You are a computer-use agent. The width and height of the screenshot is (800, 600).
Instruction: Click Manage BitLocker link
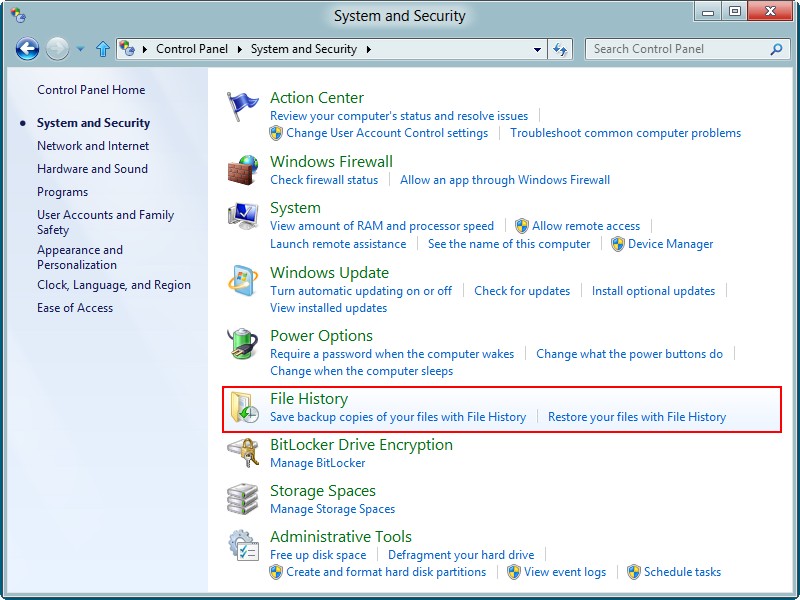coord(317,463)
